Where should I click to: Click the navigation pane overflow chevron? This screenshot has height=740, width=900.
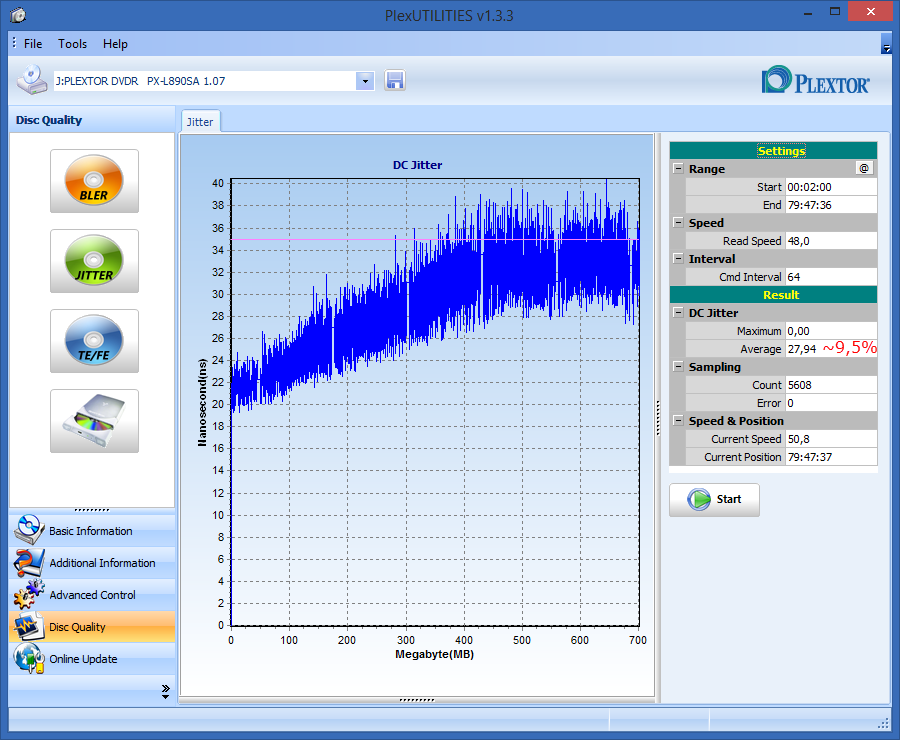pos(166,691)
